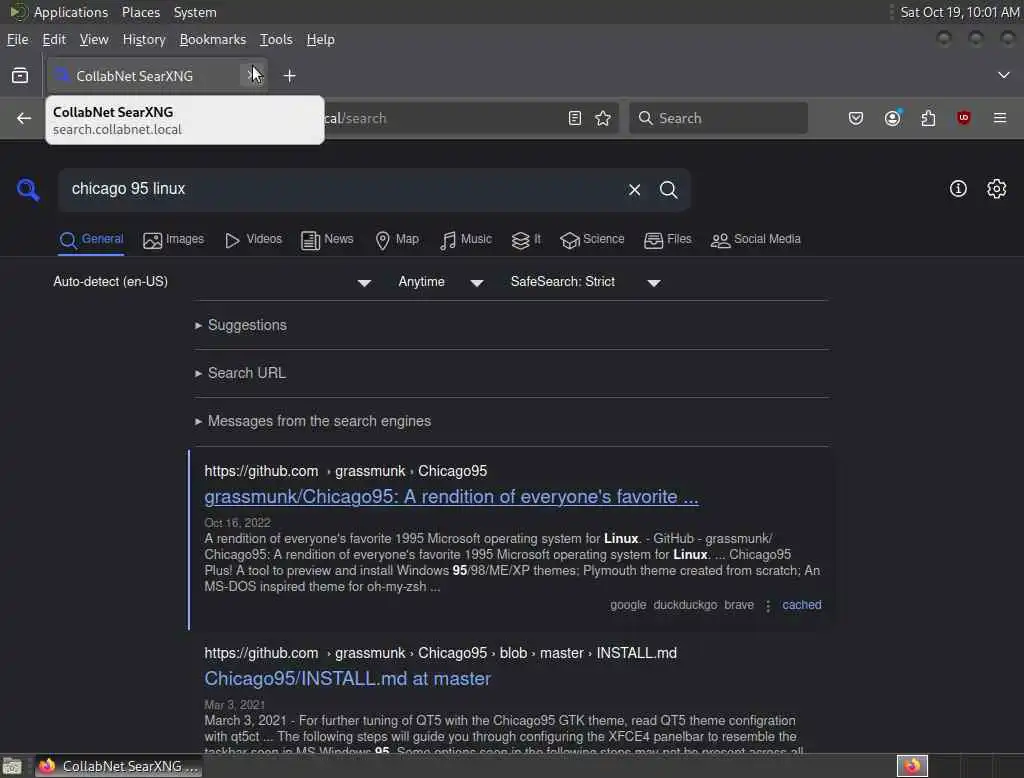Switch to the Videos tab

[x=253, y=240]
